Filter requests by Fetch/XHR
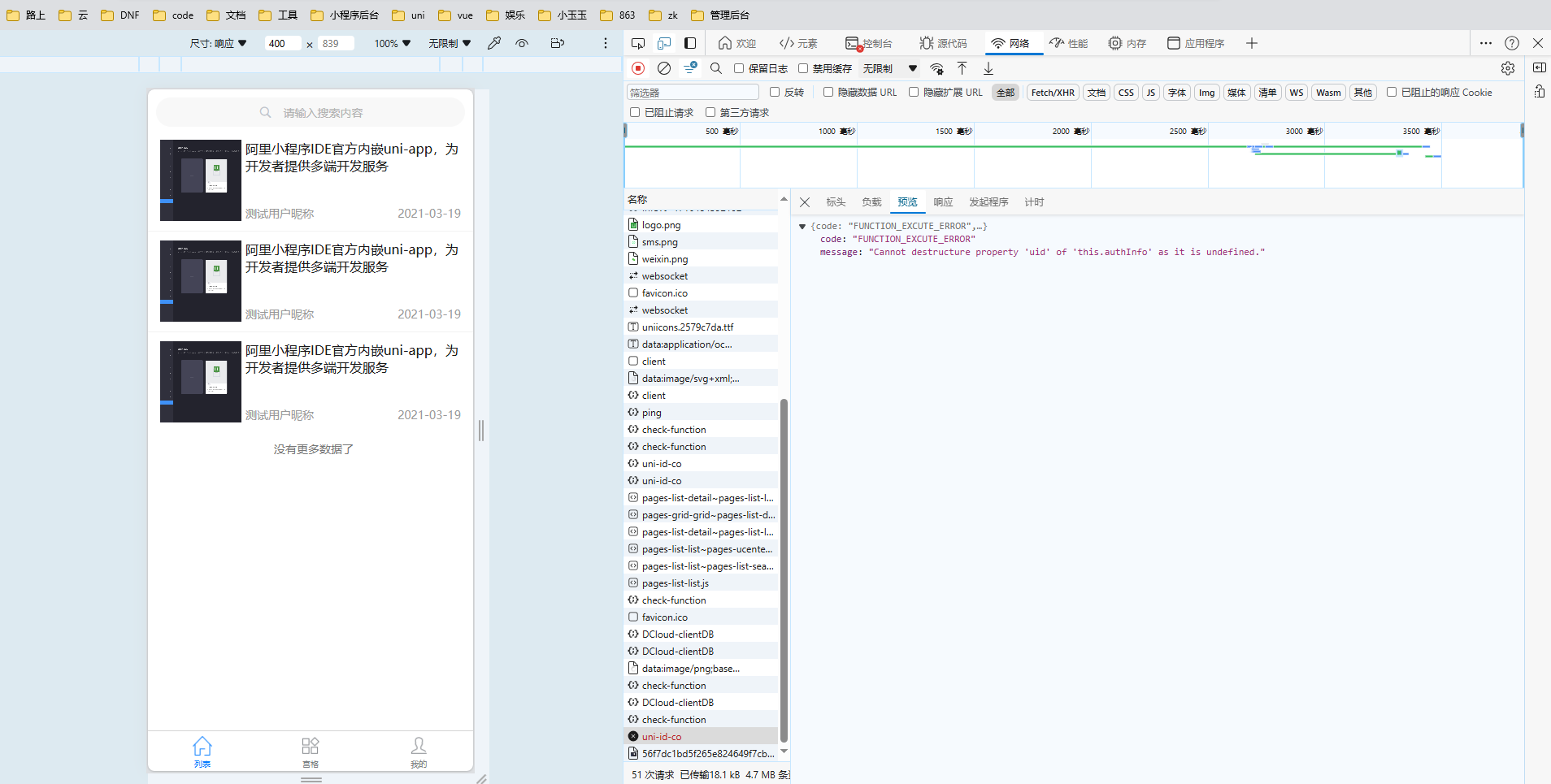 click(x=1053, y=93)
